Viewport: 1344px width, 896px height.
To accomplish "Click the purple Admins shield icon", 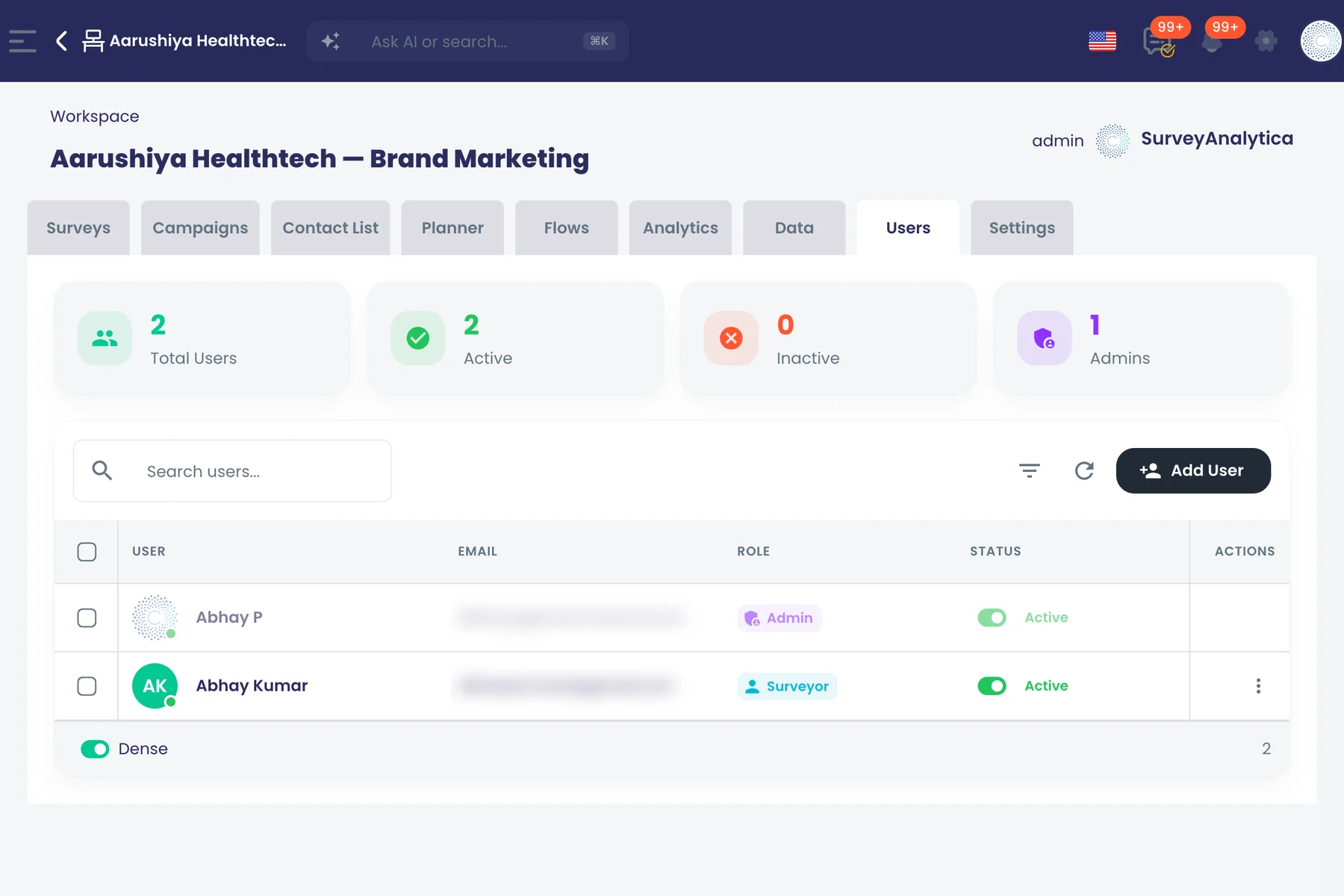I will tap(1044, 338).
